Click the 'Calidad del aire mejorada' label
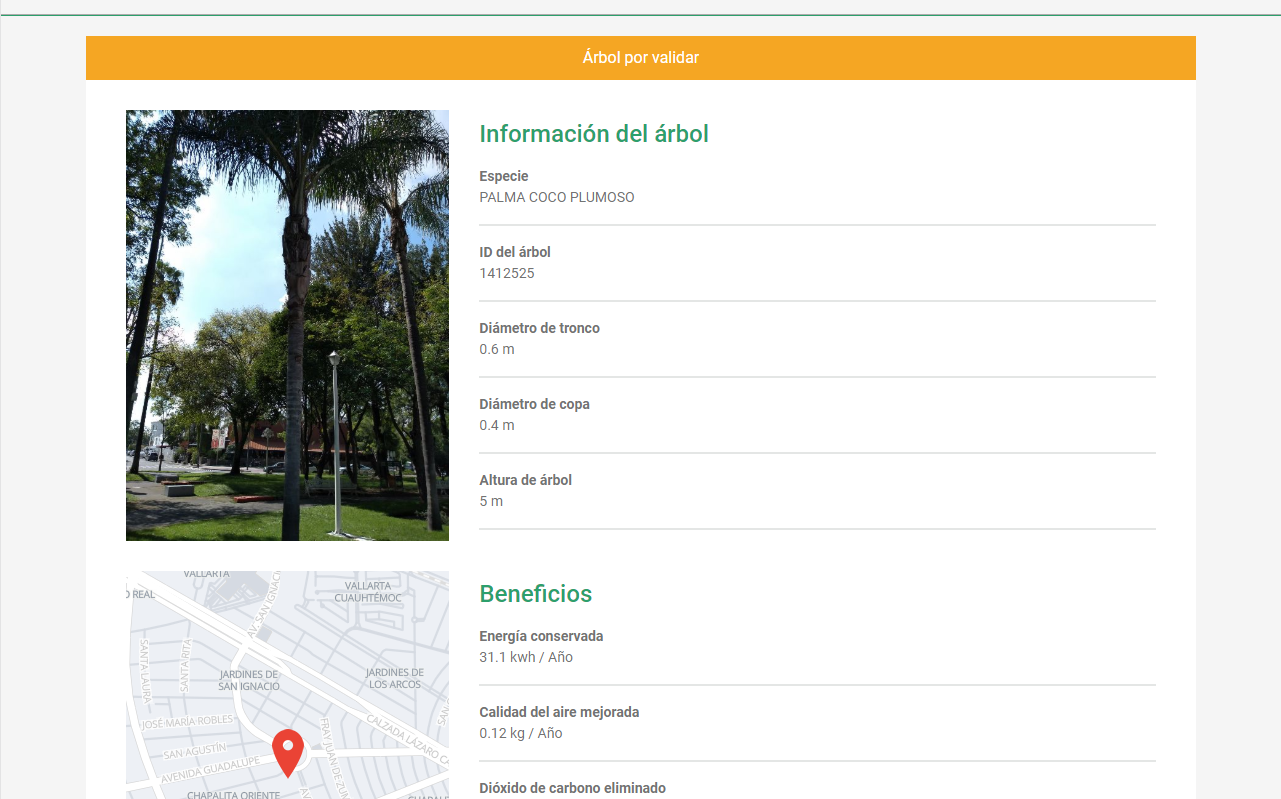The width and height of the screenshot is (1281, 799). tap(559, 712)
